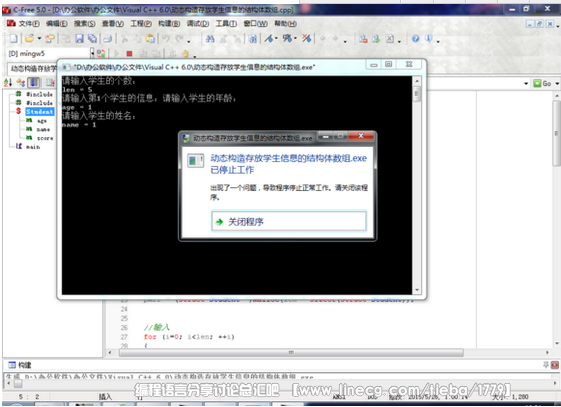Click the hand icon in the debug toolbar
Screen dimensions: 561x407
[x=185, y=54]
